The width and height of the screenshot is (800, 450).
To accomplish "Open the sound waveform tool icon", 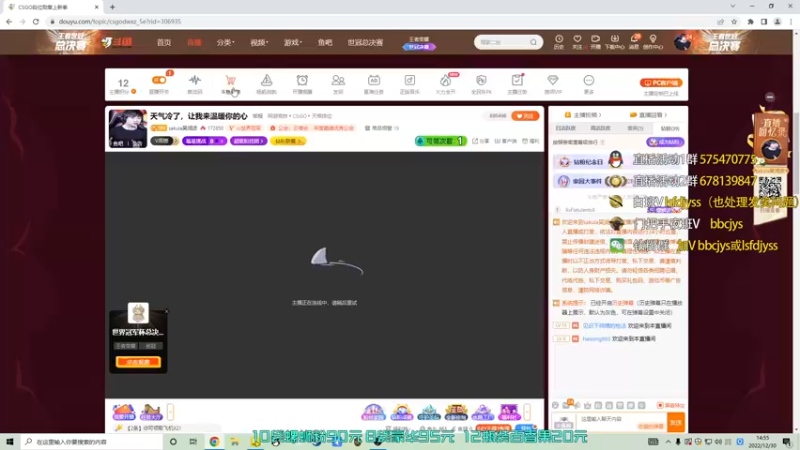I will point(194,81).
